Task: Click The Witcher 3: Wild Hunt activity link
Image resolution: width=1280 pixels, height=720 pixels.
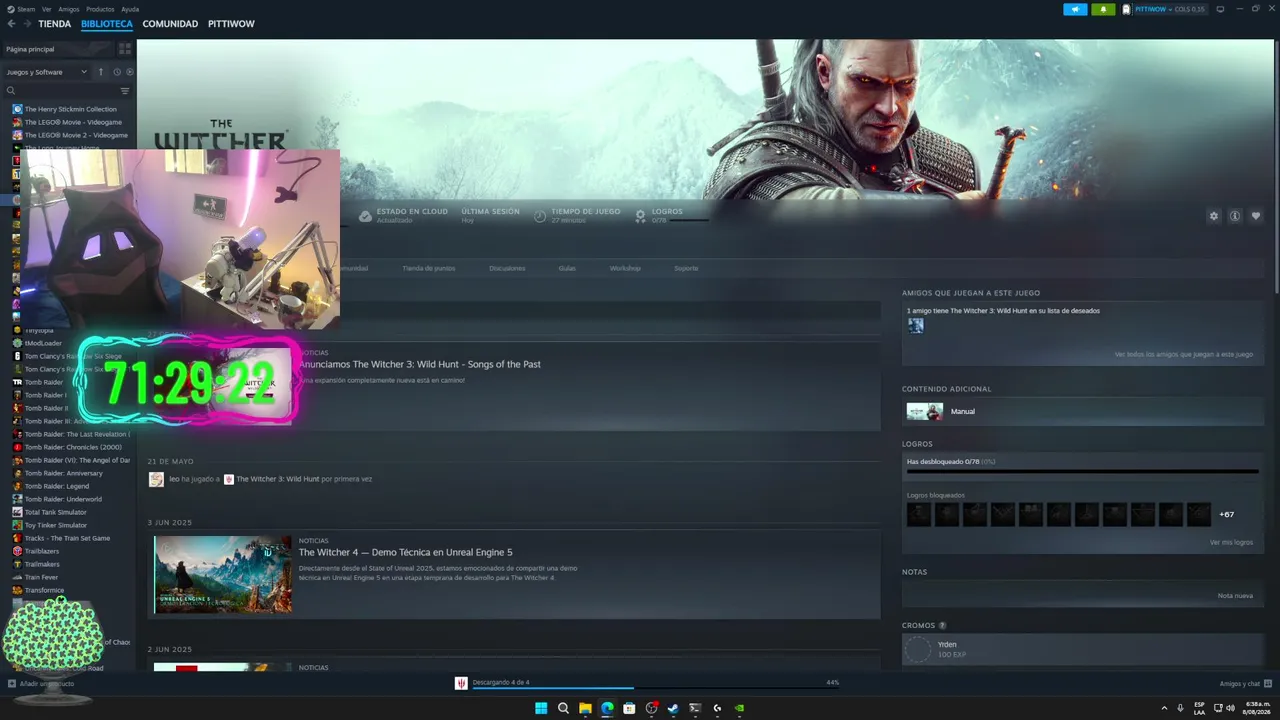Action: tap(278, 479)
